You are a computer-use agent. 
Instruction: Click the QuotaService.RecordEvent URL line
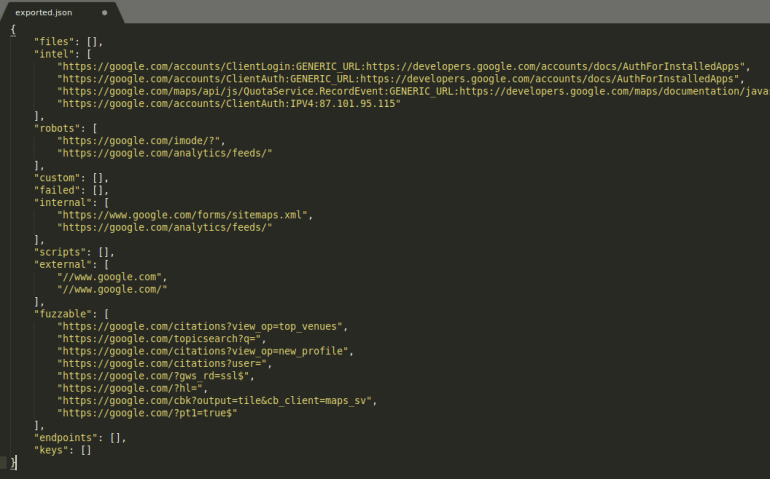point(400,91)
